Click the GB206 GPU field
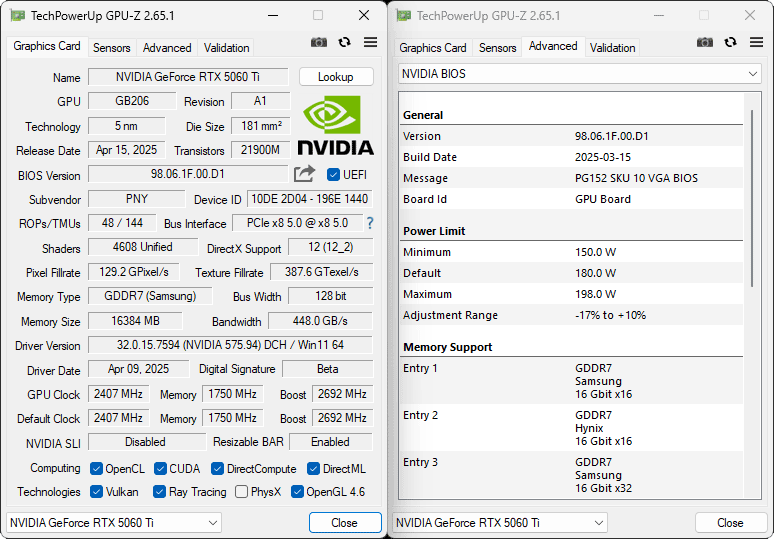 tap(132, 101)
